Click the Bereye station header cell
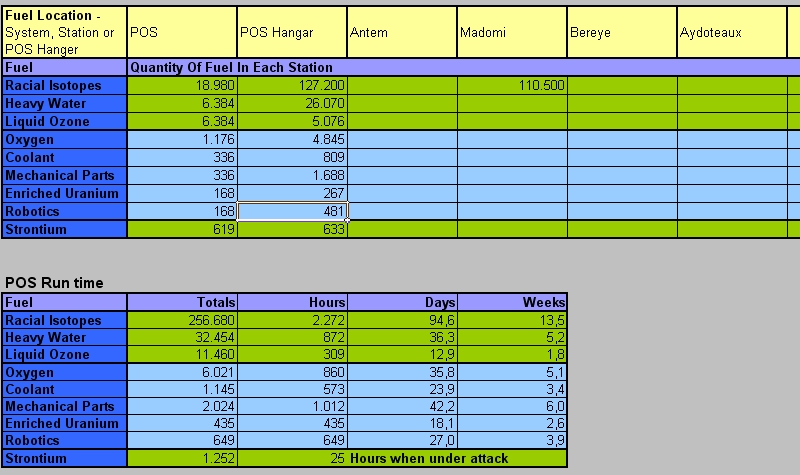This screenshot has width=800, height=475. (622, 32)
